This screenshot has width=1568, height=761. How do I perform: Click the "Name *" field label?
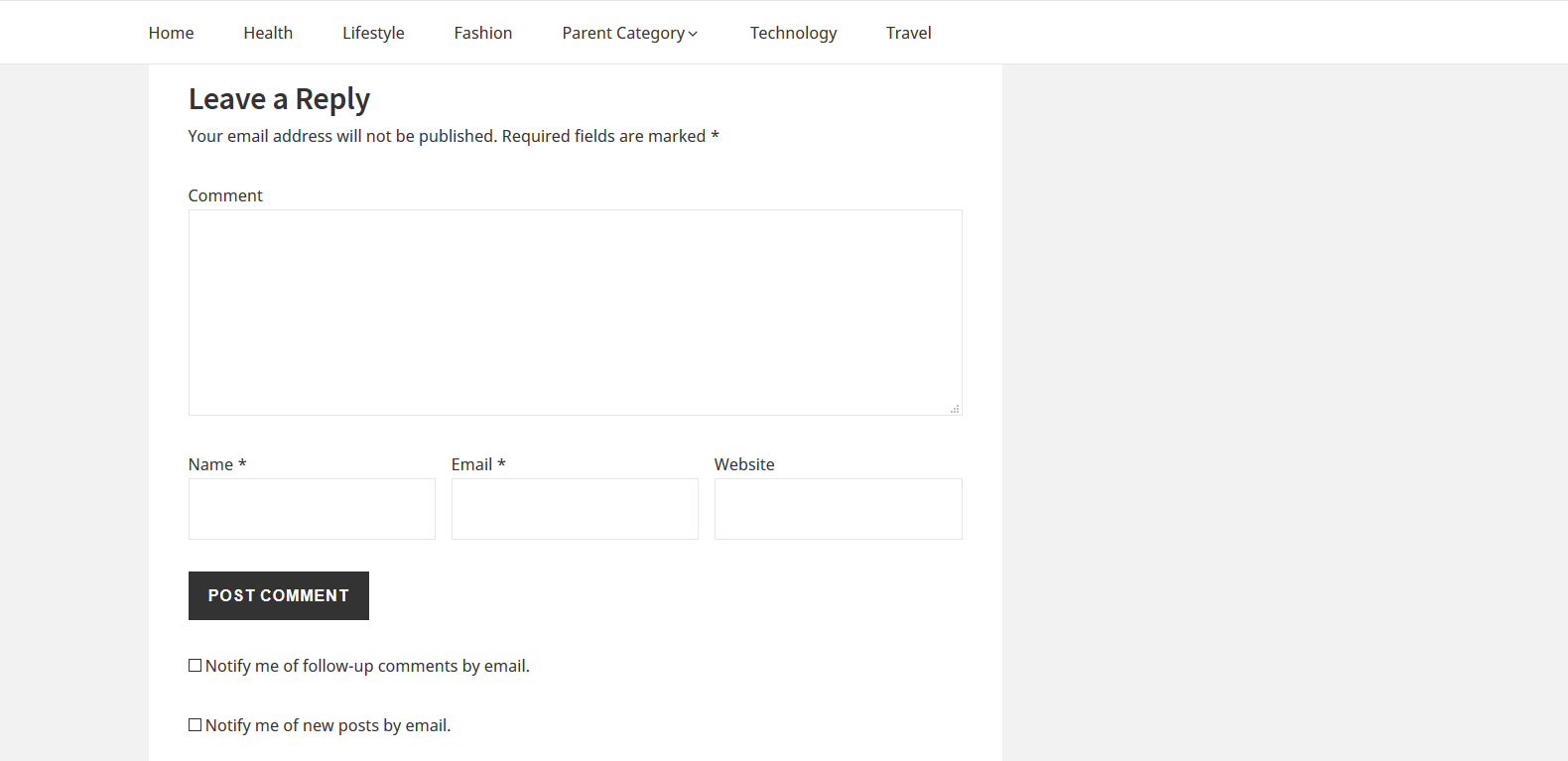pyautogui.click(x=216, y=464)
